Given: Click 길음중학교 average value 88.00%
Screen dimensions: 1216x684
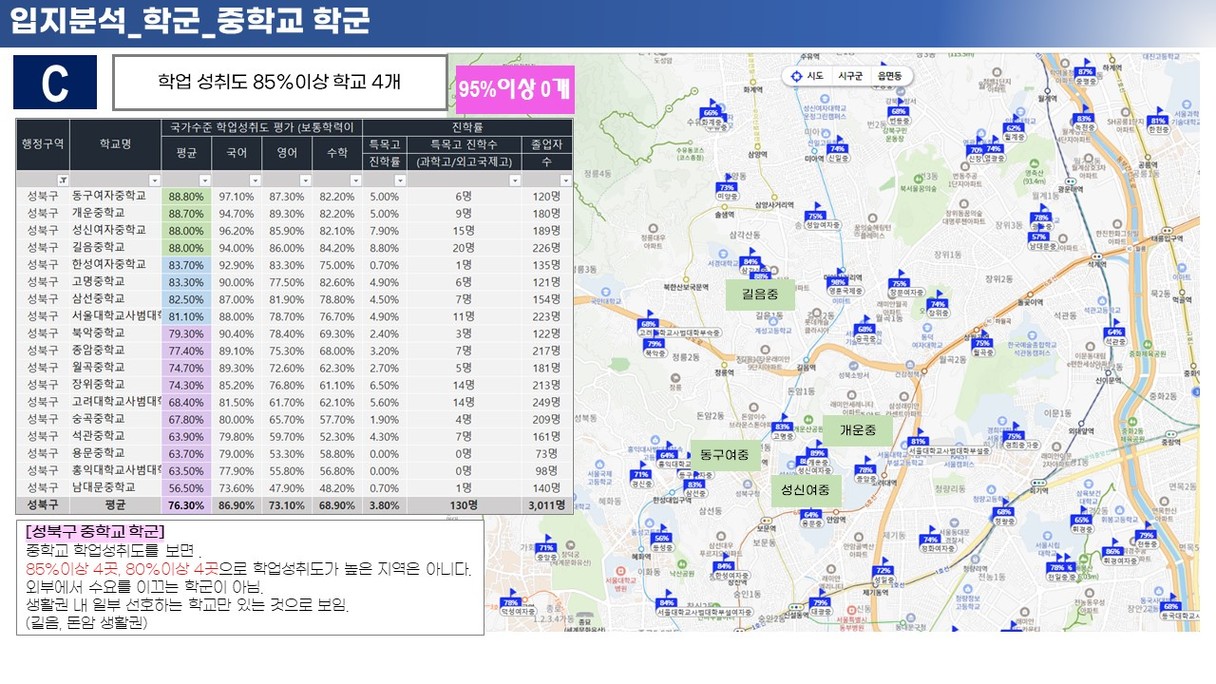Looking at the screenshot, I should click(x=186, y=247).
